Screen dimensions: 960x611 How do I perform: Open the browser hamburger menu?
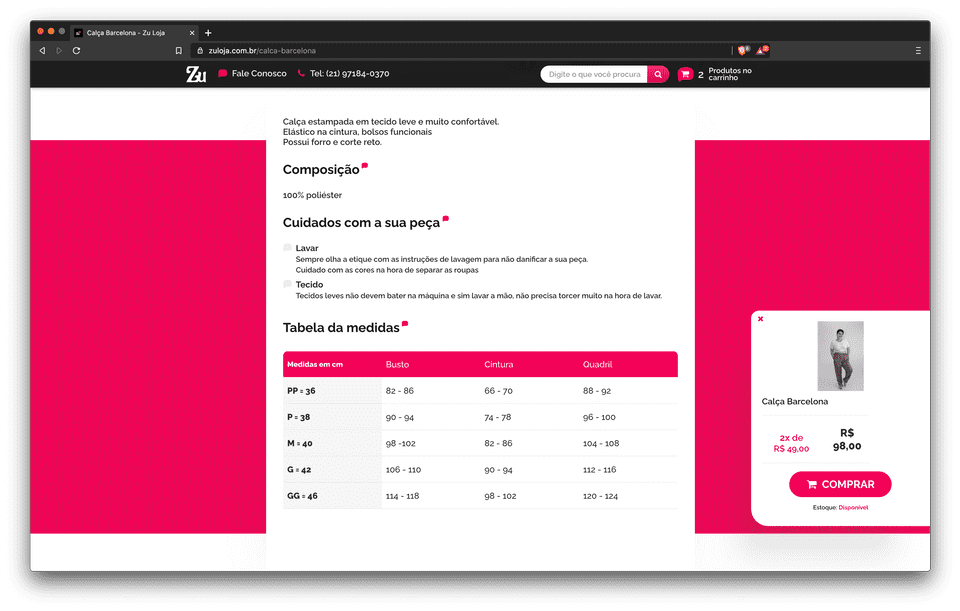pos(918,50)
